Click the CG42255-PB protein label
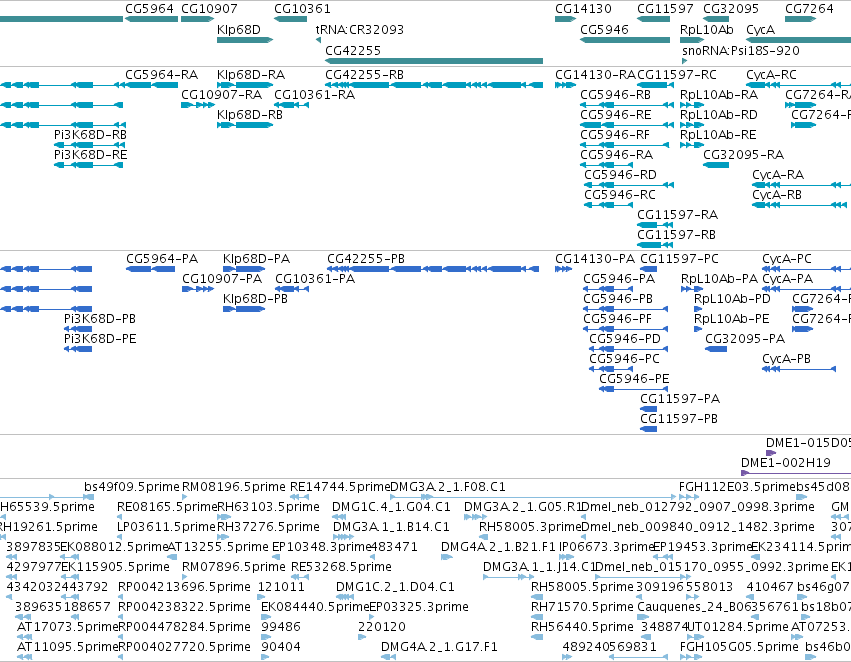This screenshot has height=662, width=851. tap(366, 258)
